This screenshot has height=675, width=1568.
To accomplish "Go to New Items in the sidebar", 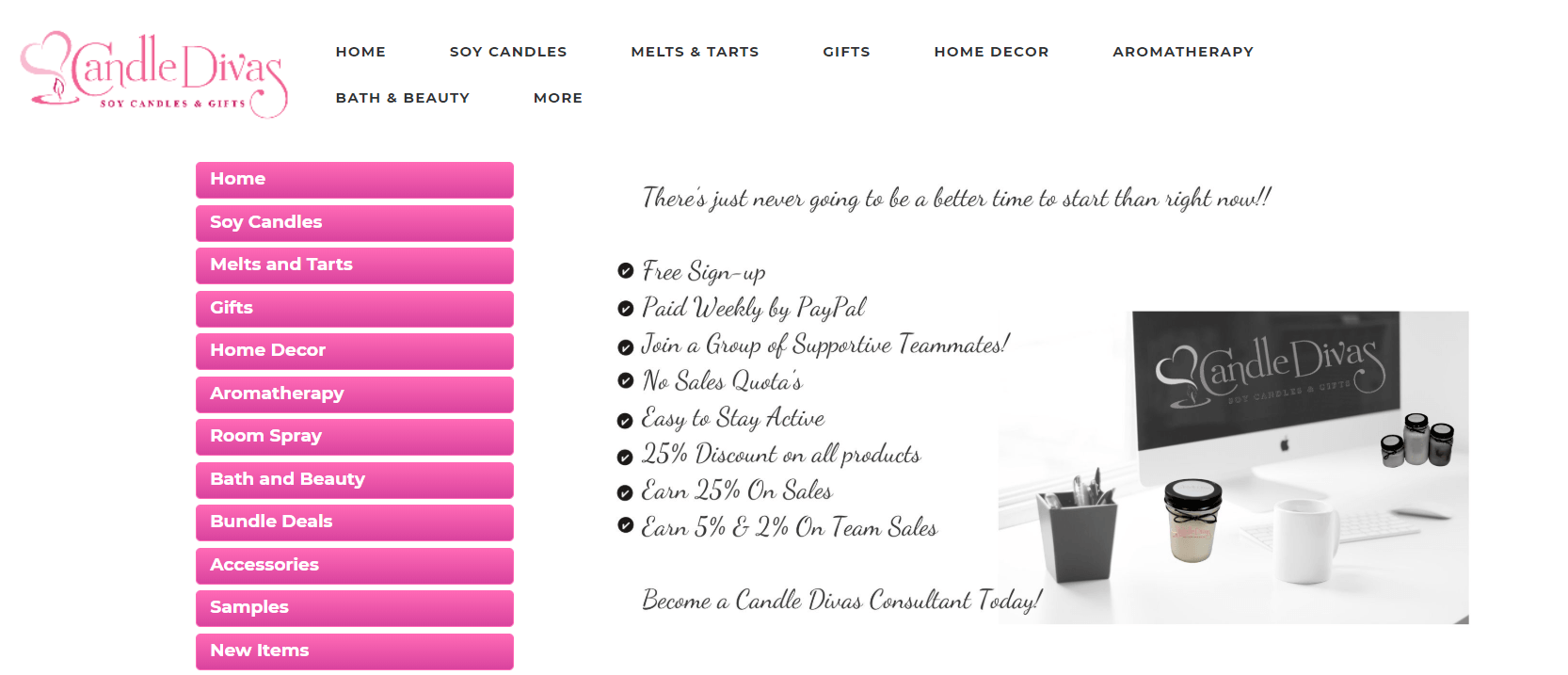I will coord(355,651).
